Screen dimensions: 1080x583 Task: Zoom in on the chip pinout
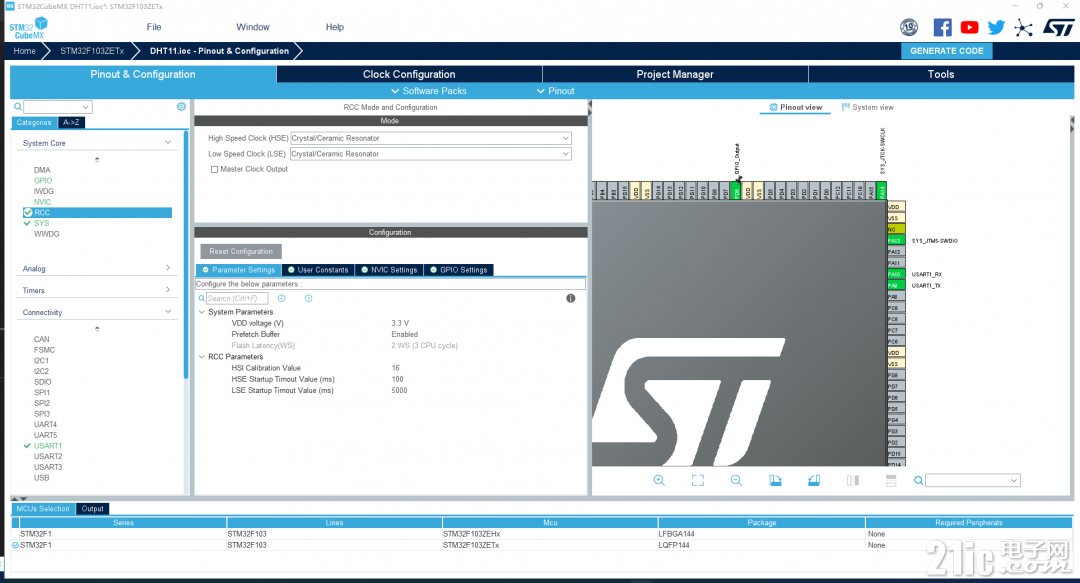pyautogui.click(x=659, y=480)
